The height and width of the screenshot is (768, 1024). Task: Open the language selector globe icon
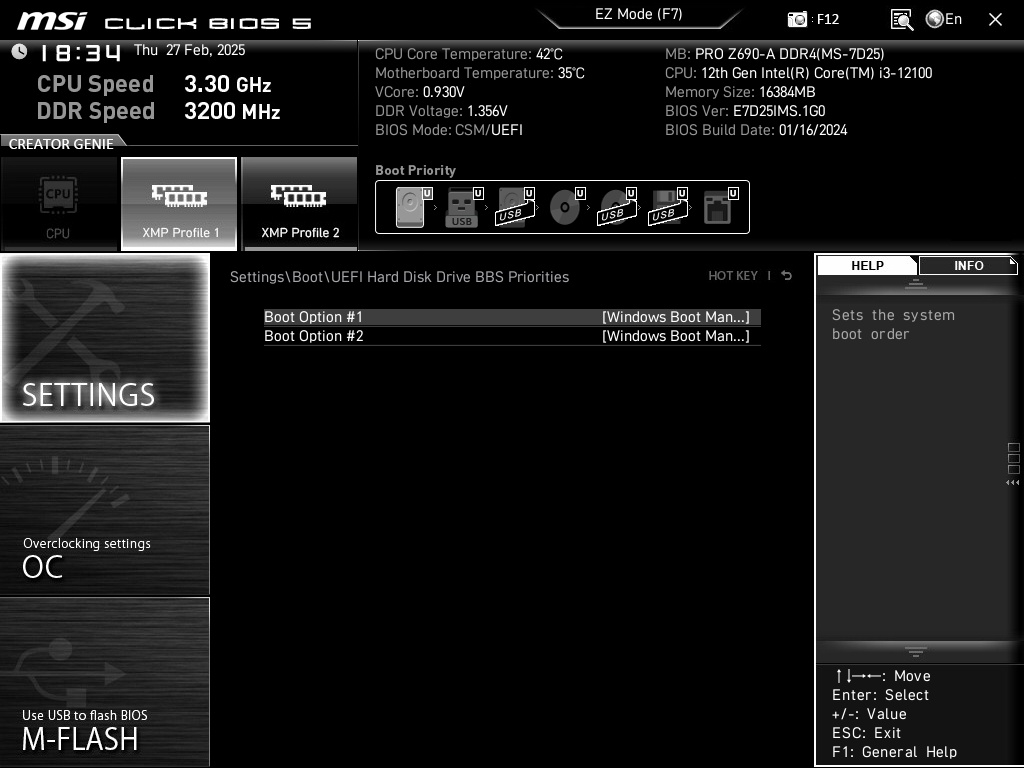[935, 19]
